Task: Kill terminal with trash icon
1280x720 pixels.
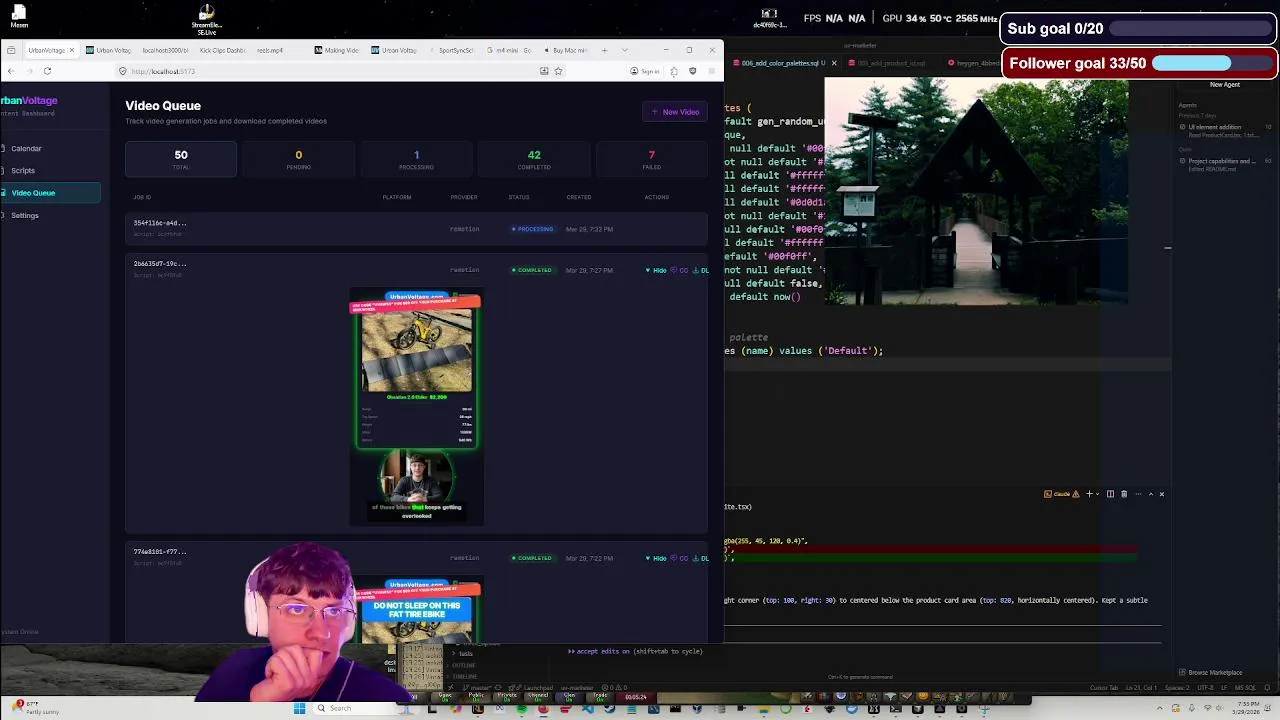Action: [x=1124, y=494]
